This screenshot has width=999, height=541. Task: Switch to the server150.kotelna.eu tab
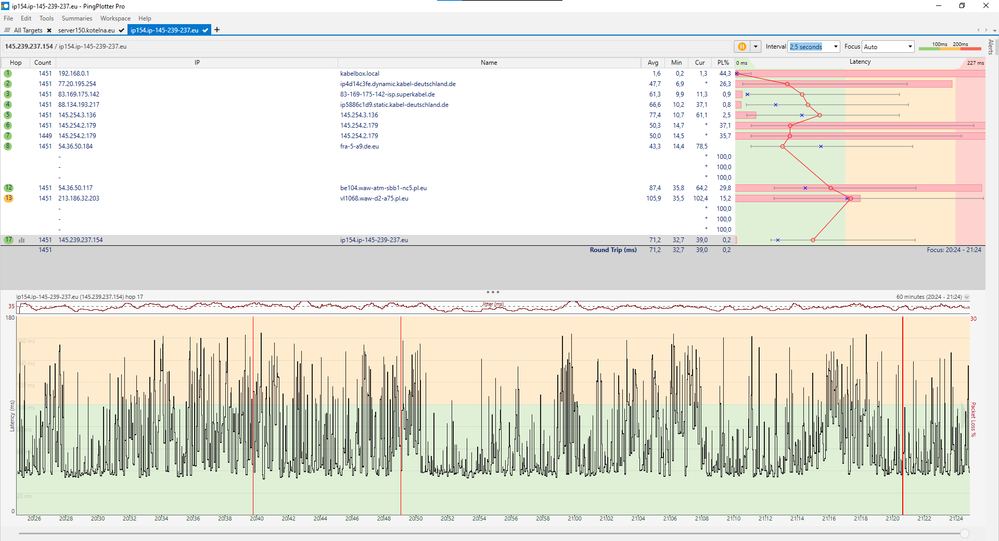pos(87,30)
